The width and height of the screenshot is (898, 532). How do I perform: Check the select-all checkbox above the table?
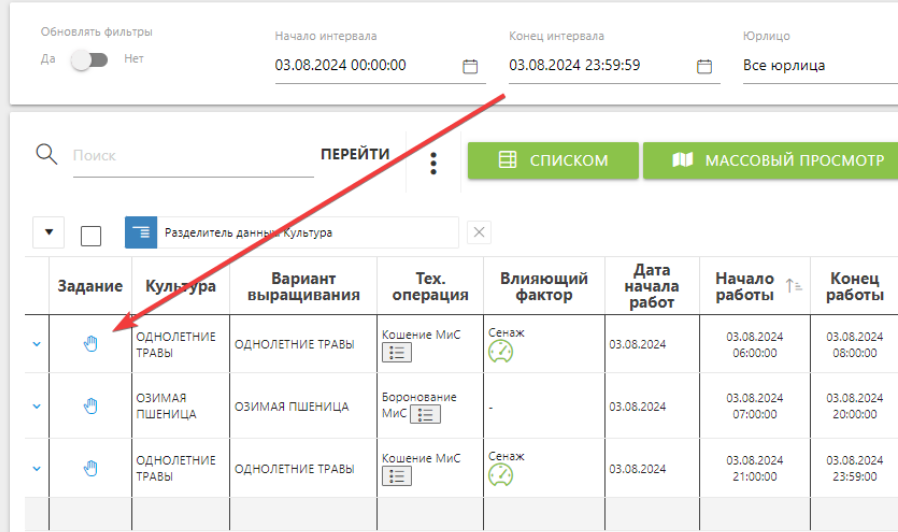(91, 235)
